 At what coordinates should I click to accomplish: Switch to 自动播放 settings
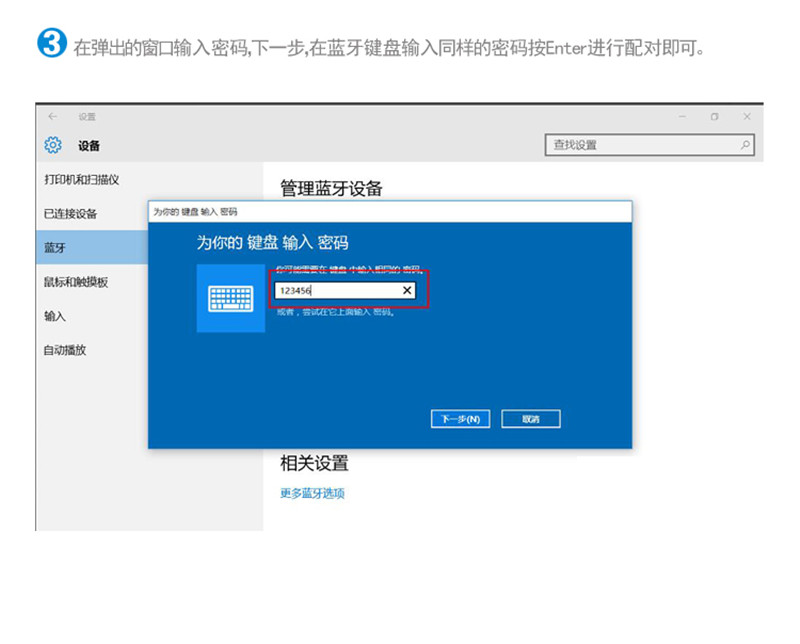pos(65,350)
